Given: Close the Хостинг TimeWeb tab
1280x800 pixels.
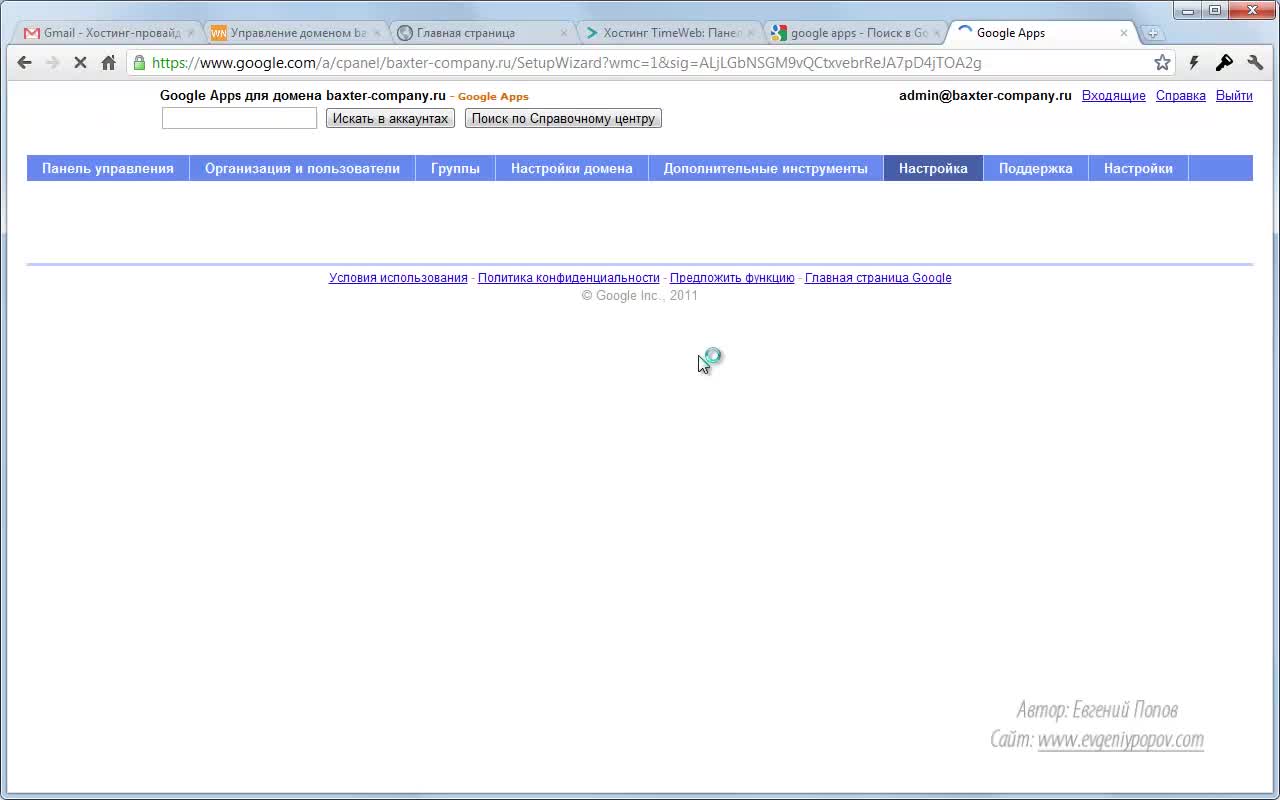Looking at the screenshot, I should click(751, 33).
